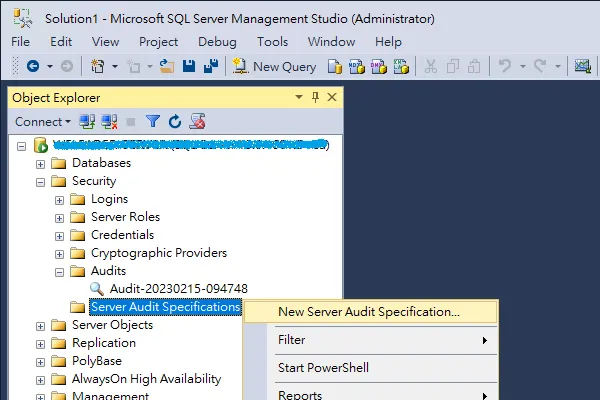Click the Save disk icon

point(189,67)
